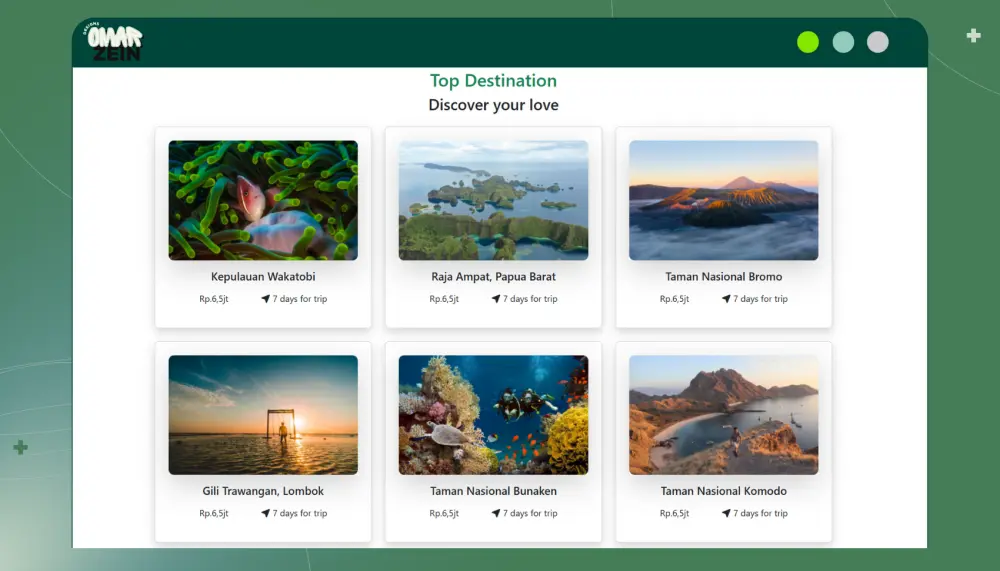This screenshot has width=1000, height=571.
Task: Click the Rp.6,5jt price on Bromo card
Action: pyautogui.click(x=674, y=299)
